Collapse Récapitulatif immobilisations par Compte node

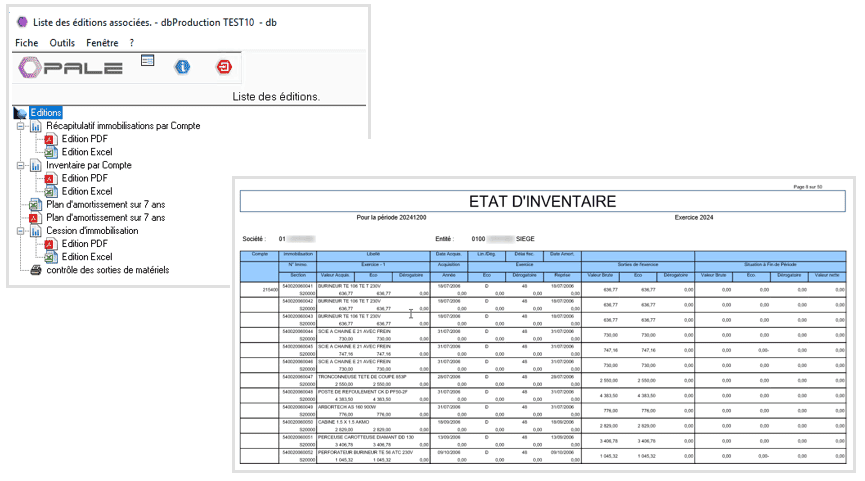[20, 126]
